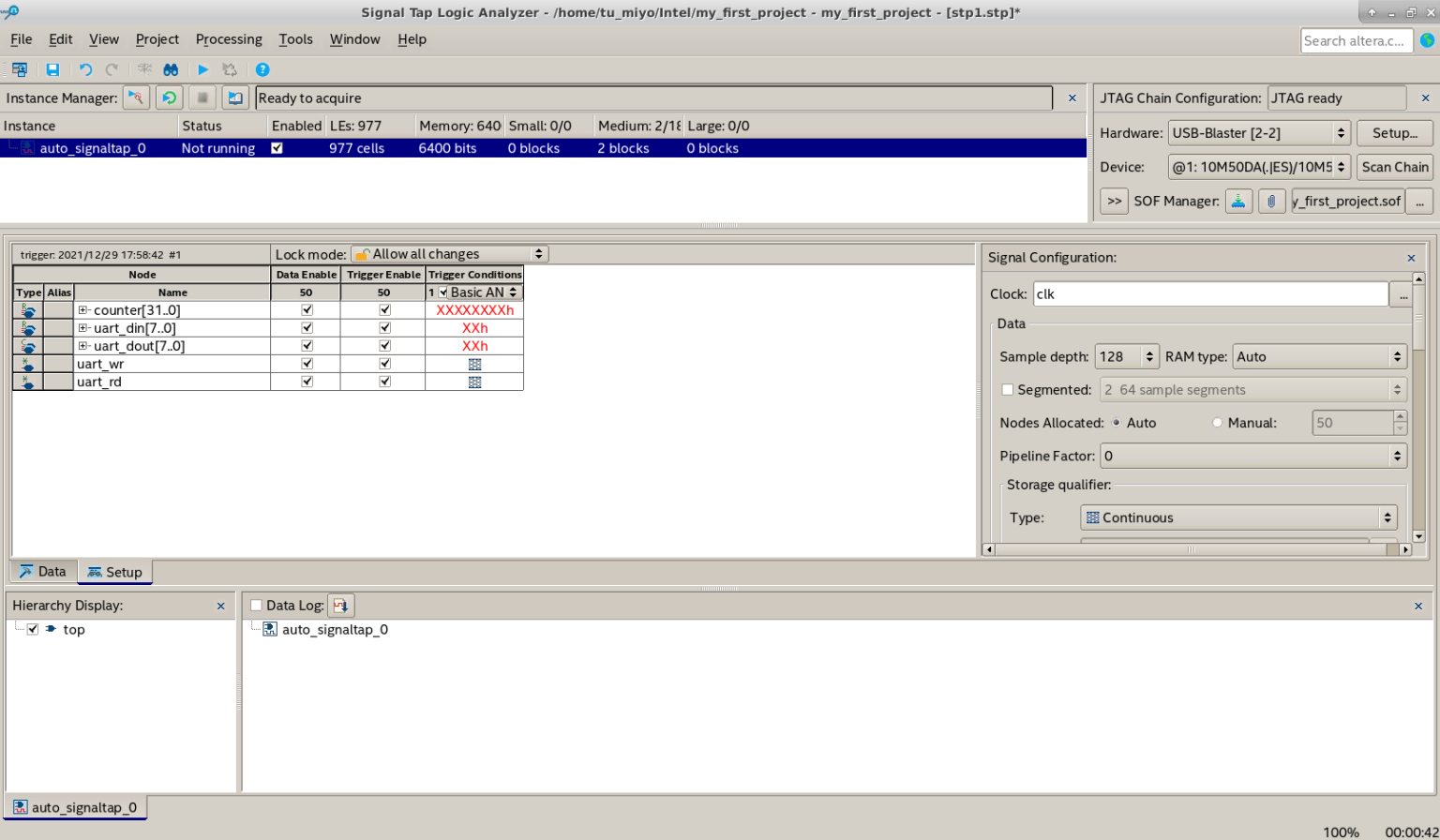Click the JTAG Setup... button

click(1394, 133)
